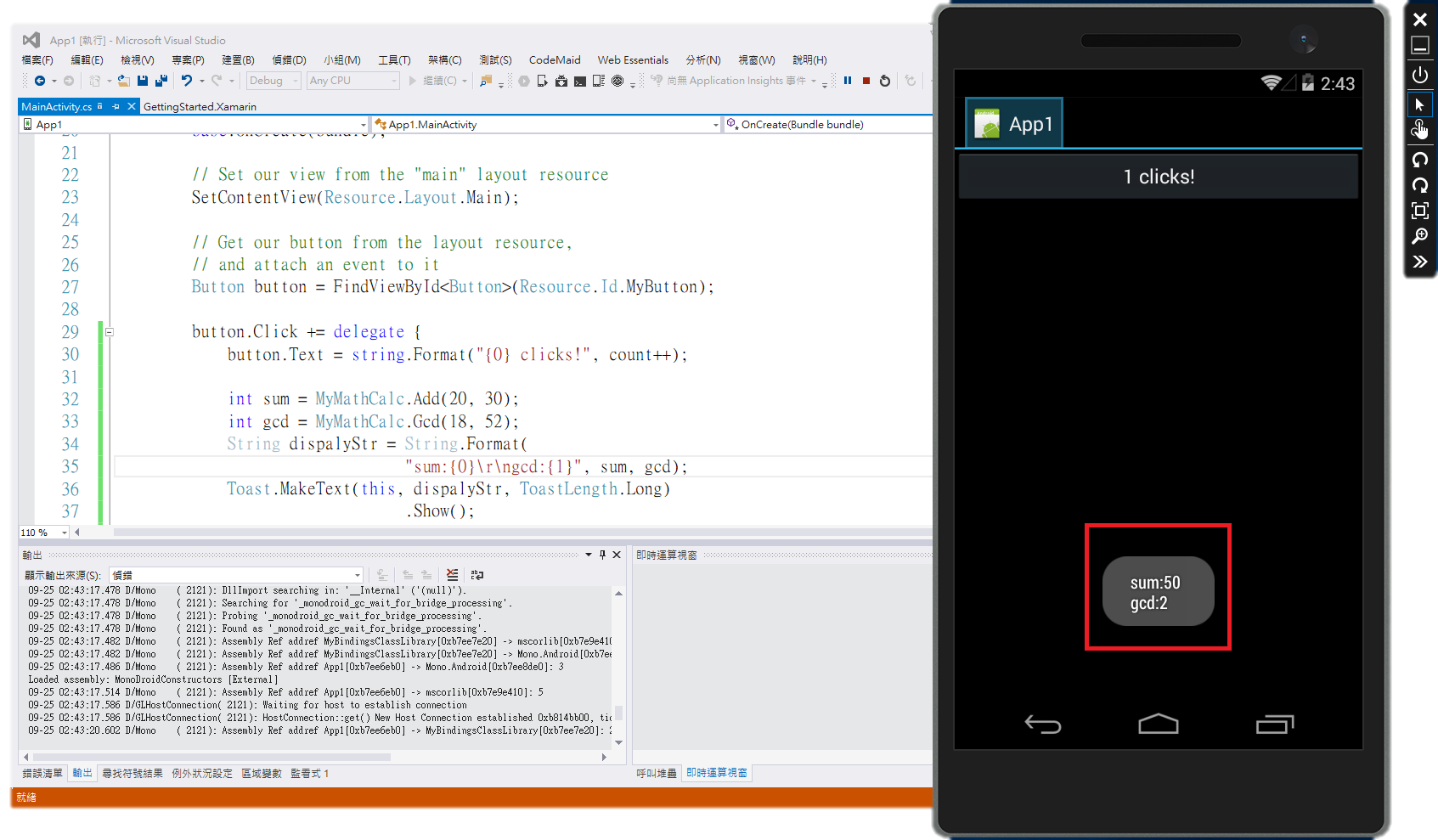Click emulator fit-to-screen tool
The height and width of the screenshot is (840, 1438).
[x=1419, y=211]
